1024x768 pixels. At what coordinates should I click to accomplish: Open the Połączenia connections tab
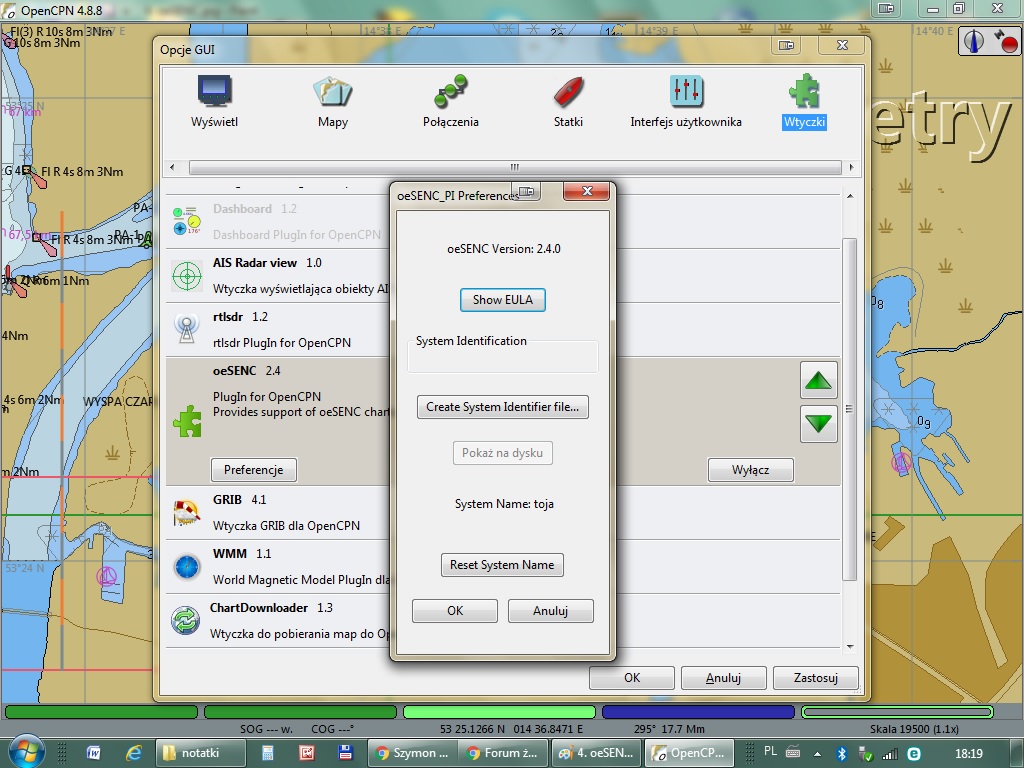coord(451,101)
